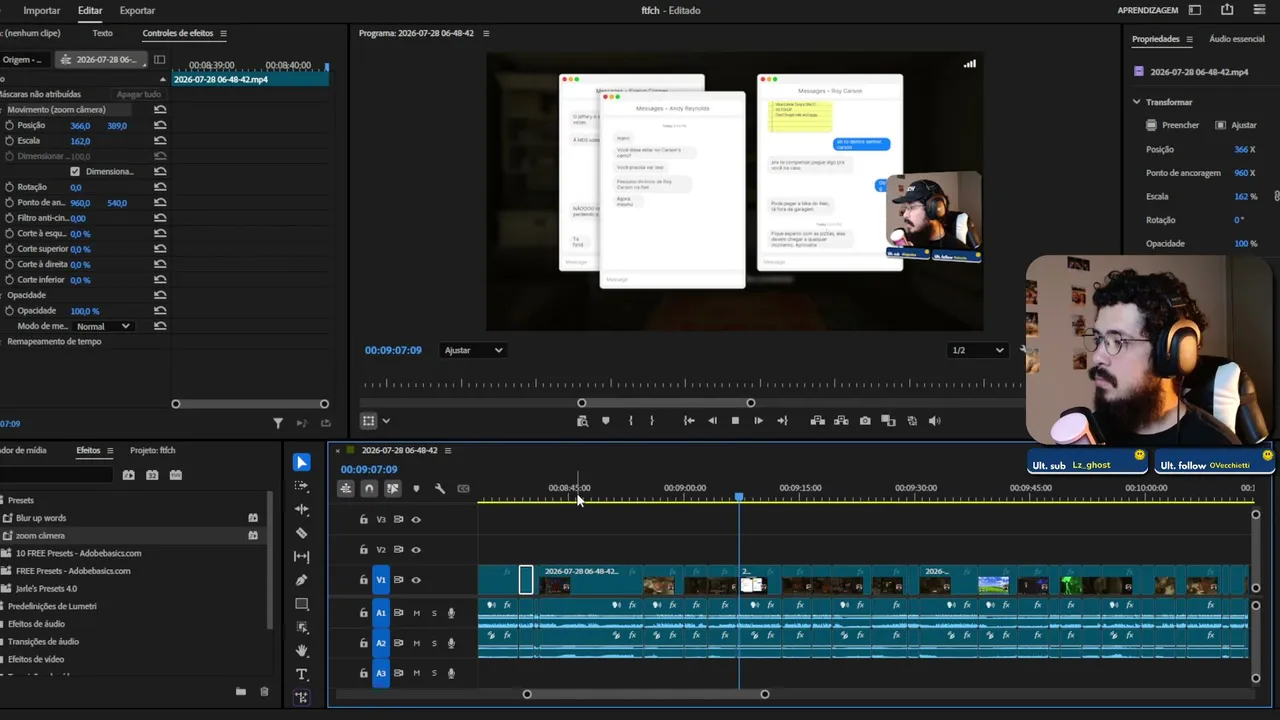Open the 1/2 playback resolution dropdown
The image size is (1280, 720).
[978, 350]
